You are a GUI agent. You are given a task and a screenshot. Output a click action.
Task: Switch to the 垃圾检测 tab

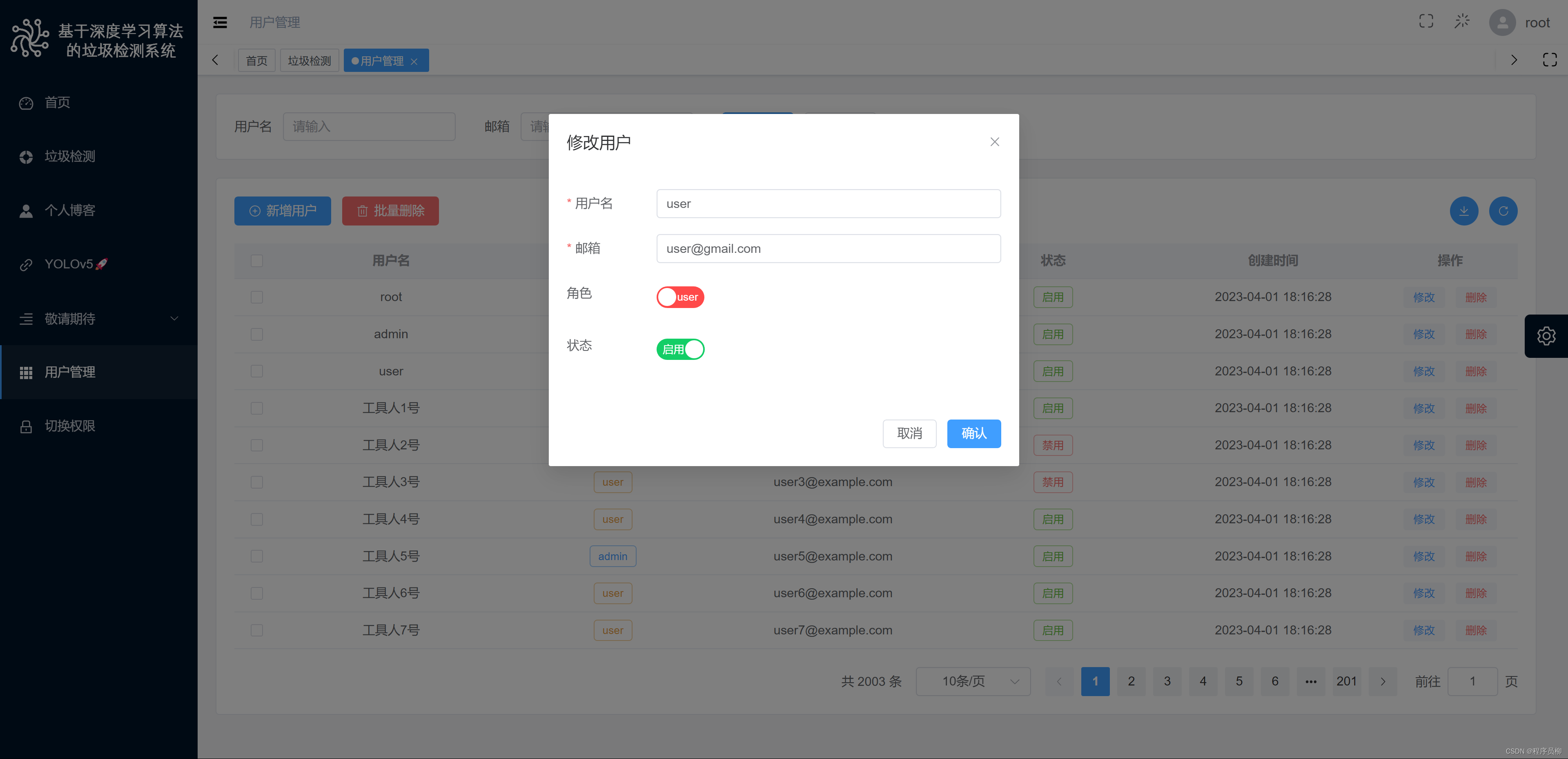tap(309, 60)
